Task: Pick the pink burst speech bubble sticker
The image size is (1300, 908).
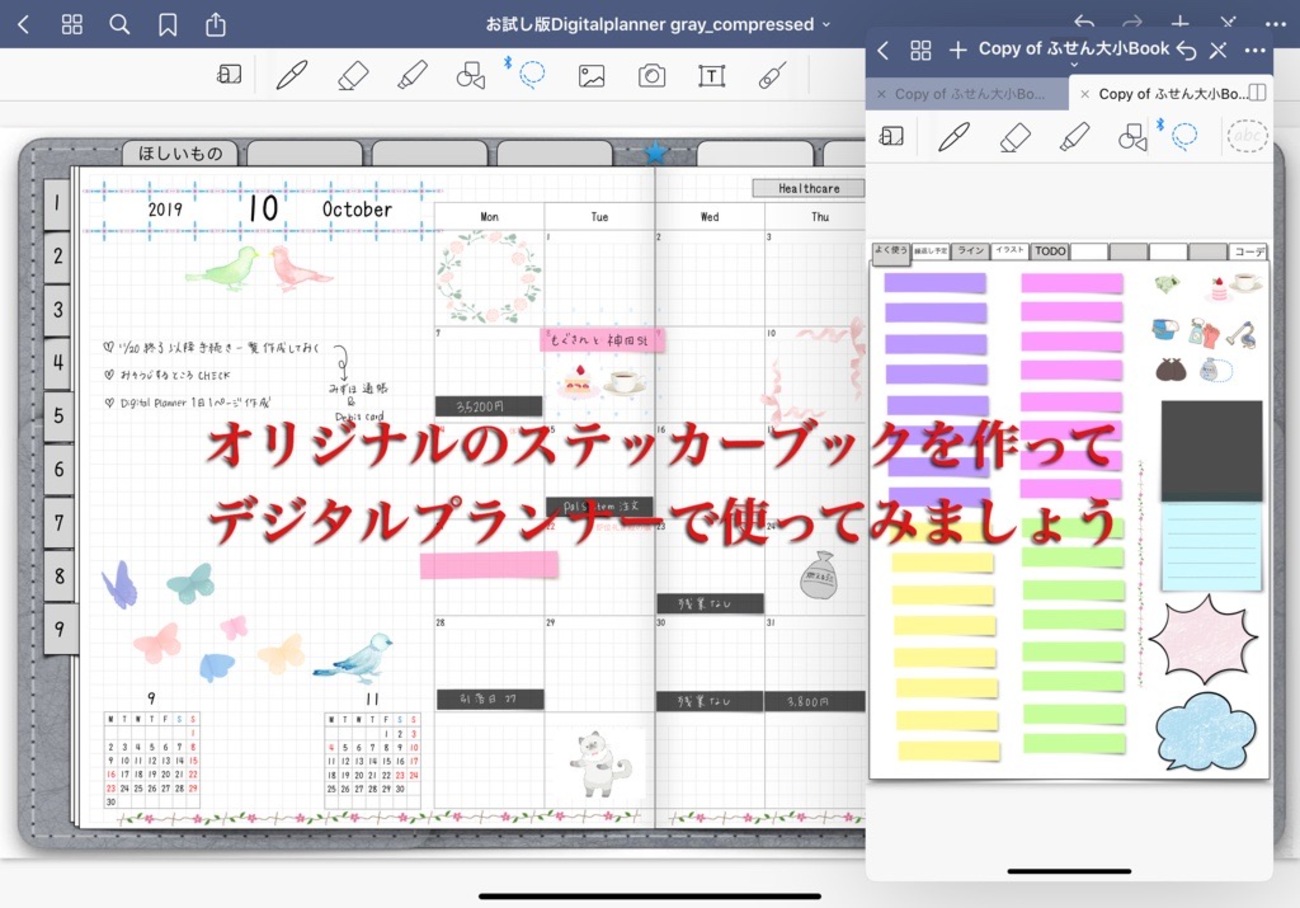Action: (1202, 639)
